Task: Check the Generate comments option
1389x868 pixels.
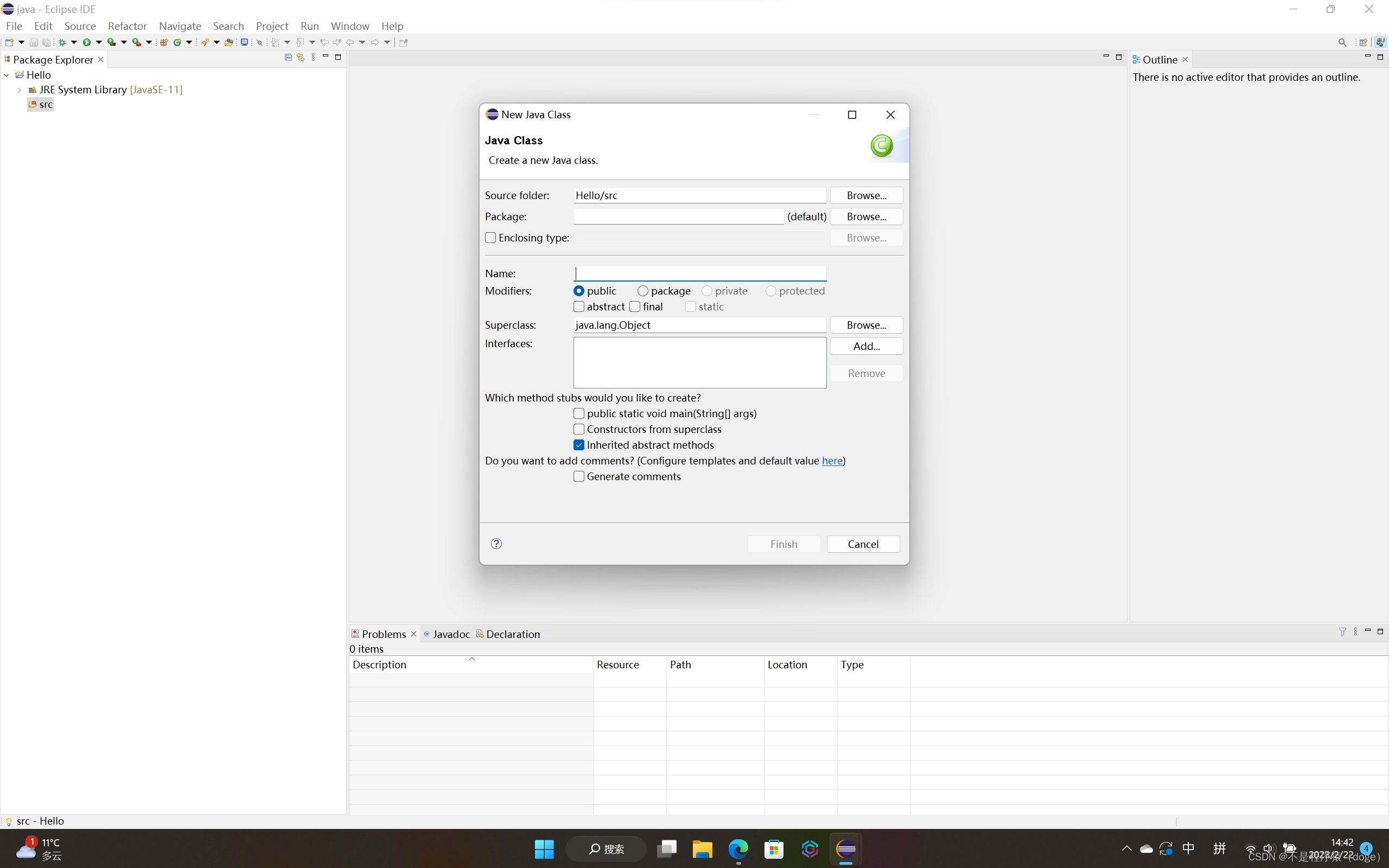Action: [578, 476]
